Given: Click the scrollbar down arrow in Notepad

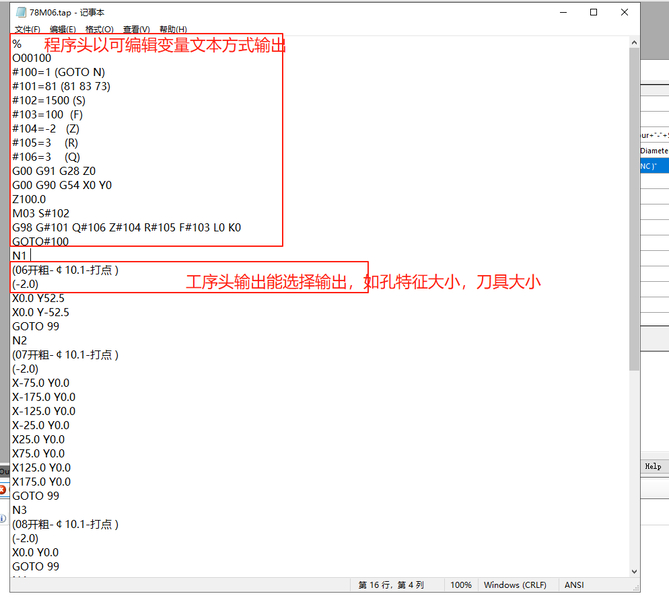Looking at the screenshot, I should click(634, 571).
